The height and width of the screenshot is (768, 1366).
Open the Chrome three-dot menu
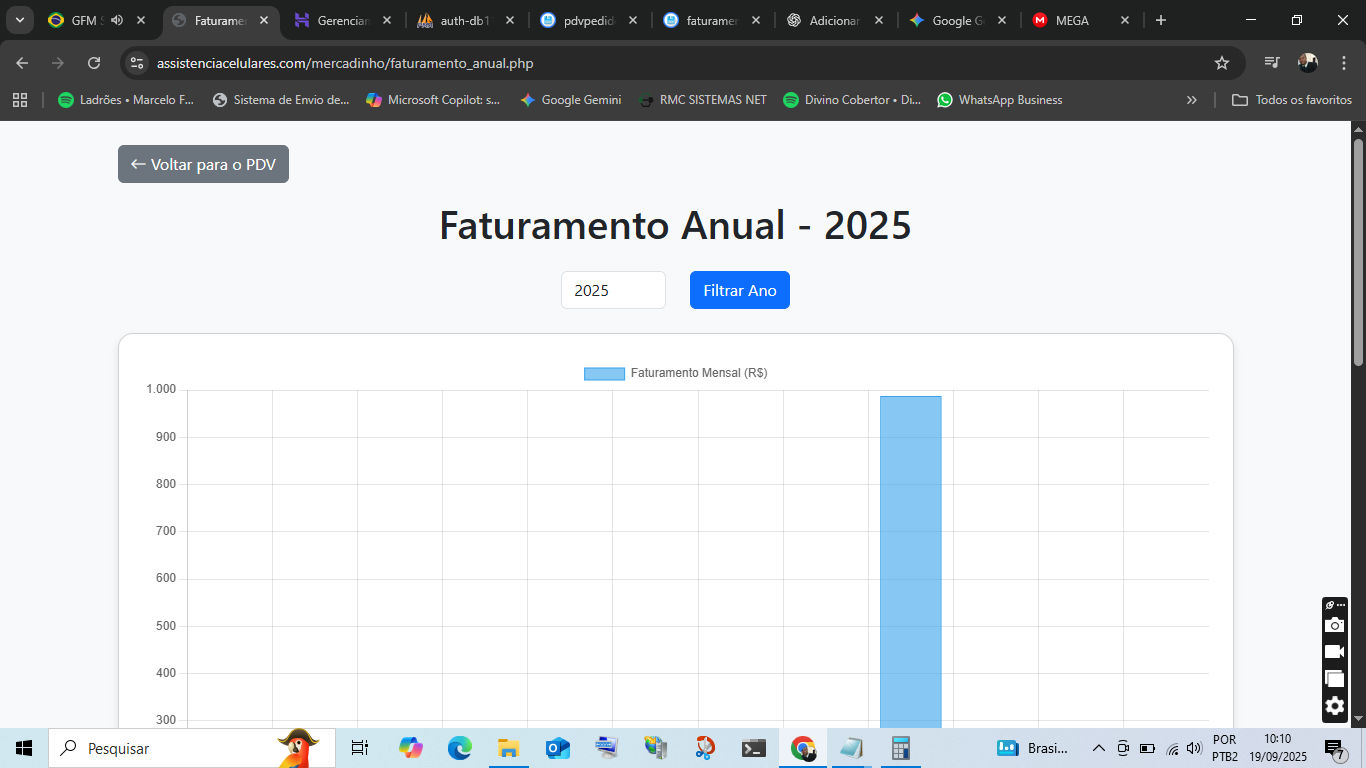[x=1344, y=63]
